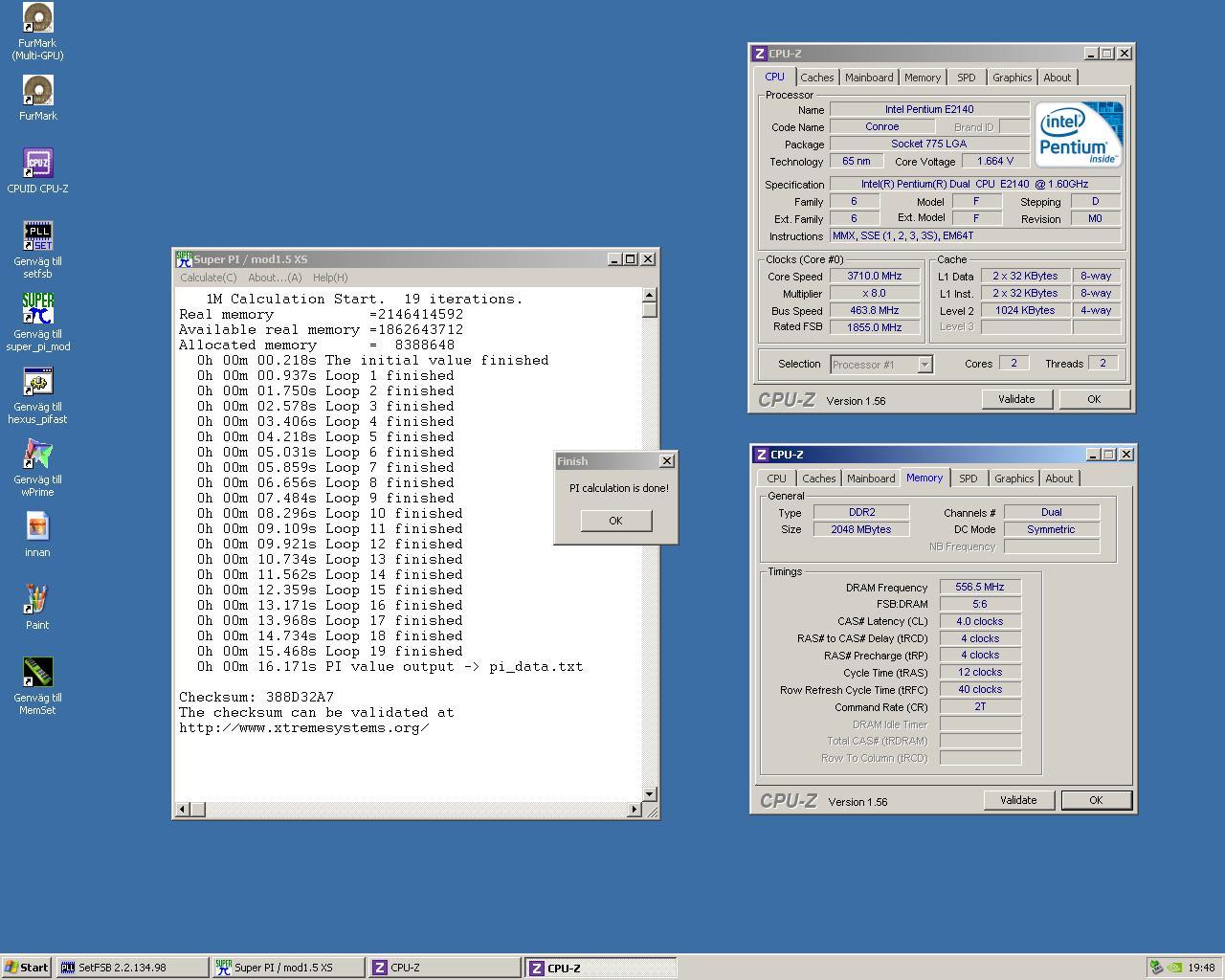
Task: Click the Super PI horizontal scrollbar right arrow
Action: point(634,810)
